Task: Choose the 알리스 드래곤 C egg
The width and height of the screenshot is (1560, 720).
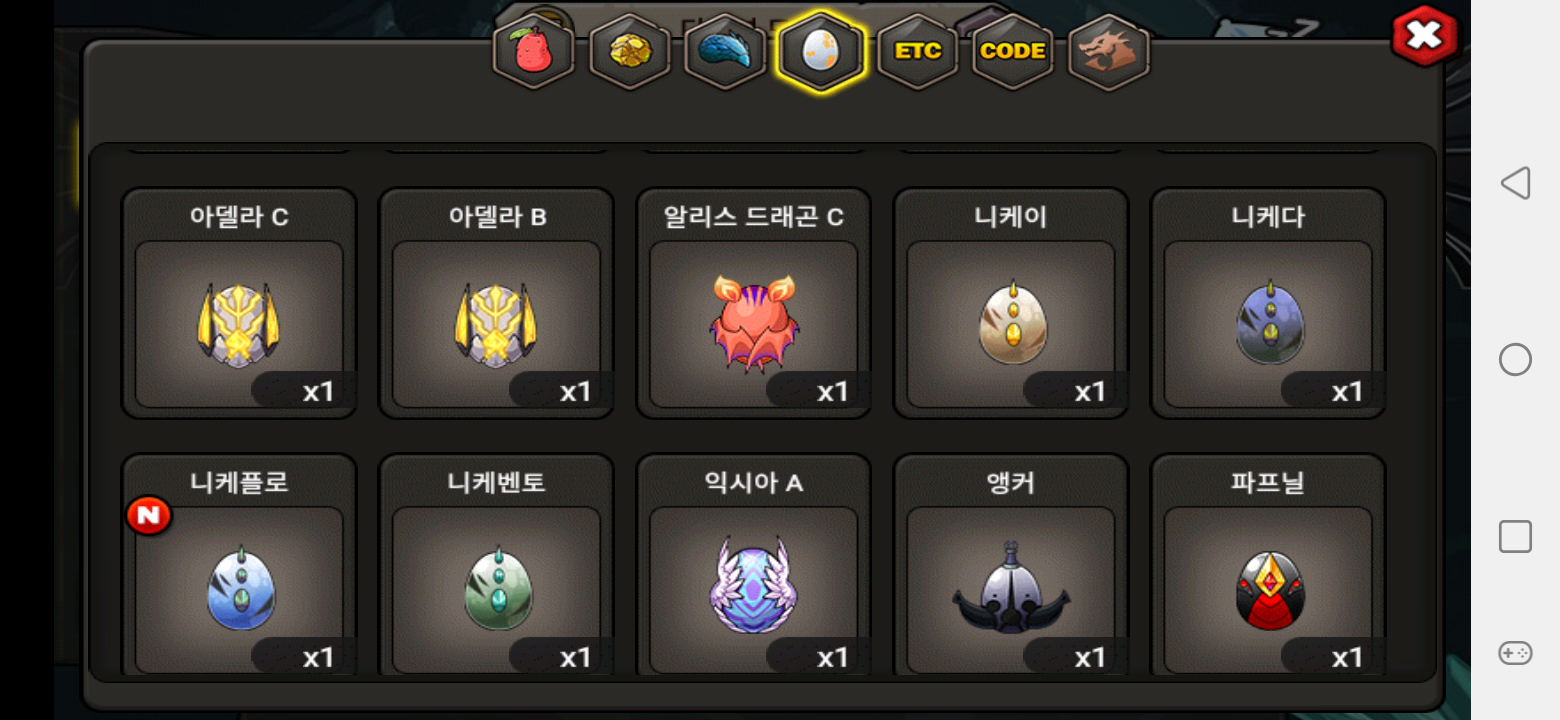Action: point(754,303)
